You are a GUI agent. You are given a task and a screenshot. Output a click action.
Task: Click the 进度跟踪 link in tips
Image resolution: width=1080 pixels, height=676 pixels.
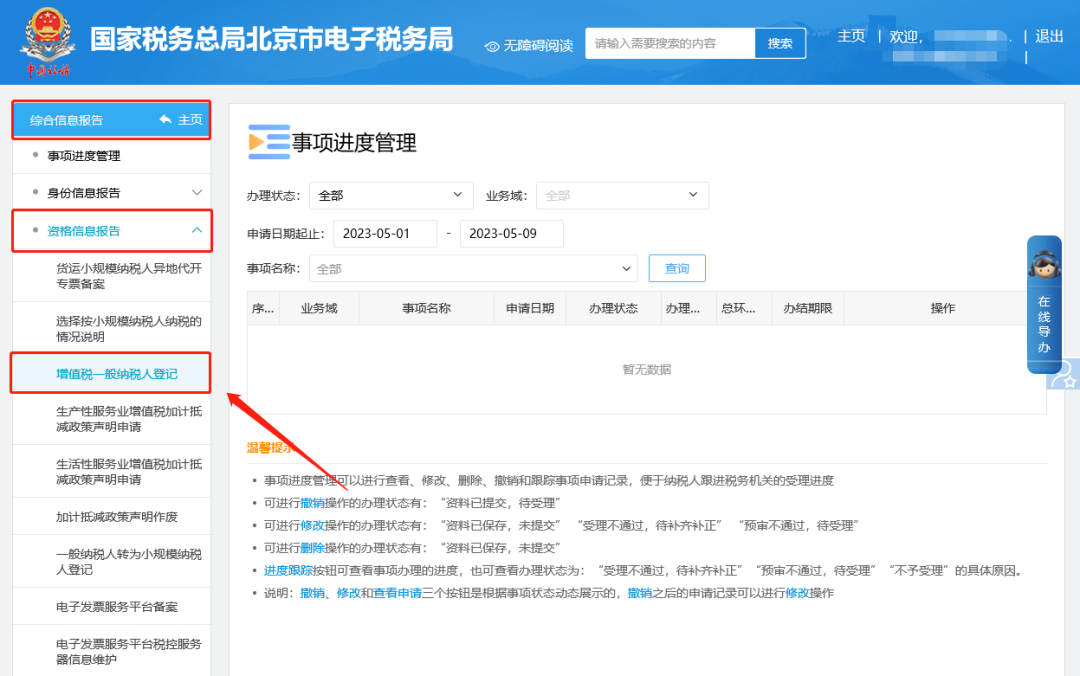[x=288, y=571]
